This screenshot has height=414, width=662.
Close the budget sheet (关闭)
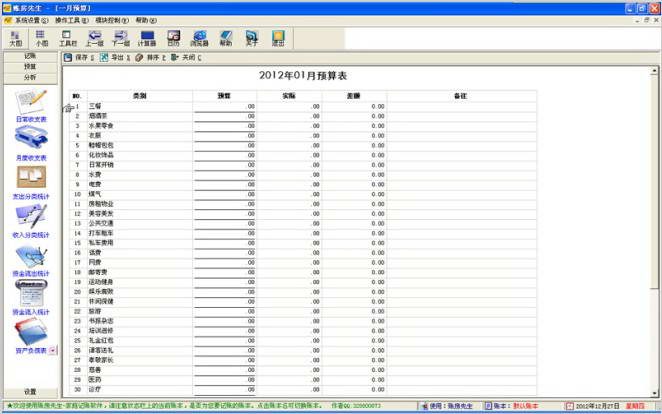click(x=186, y=57)
